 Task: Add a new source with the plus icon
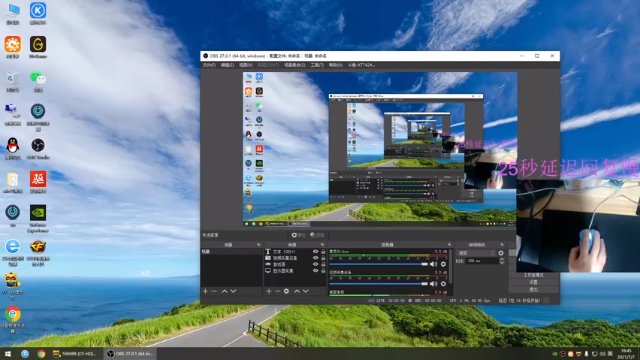pos(269,291)
